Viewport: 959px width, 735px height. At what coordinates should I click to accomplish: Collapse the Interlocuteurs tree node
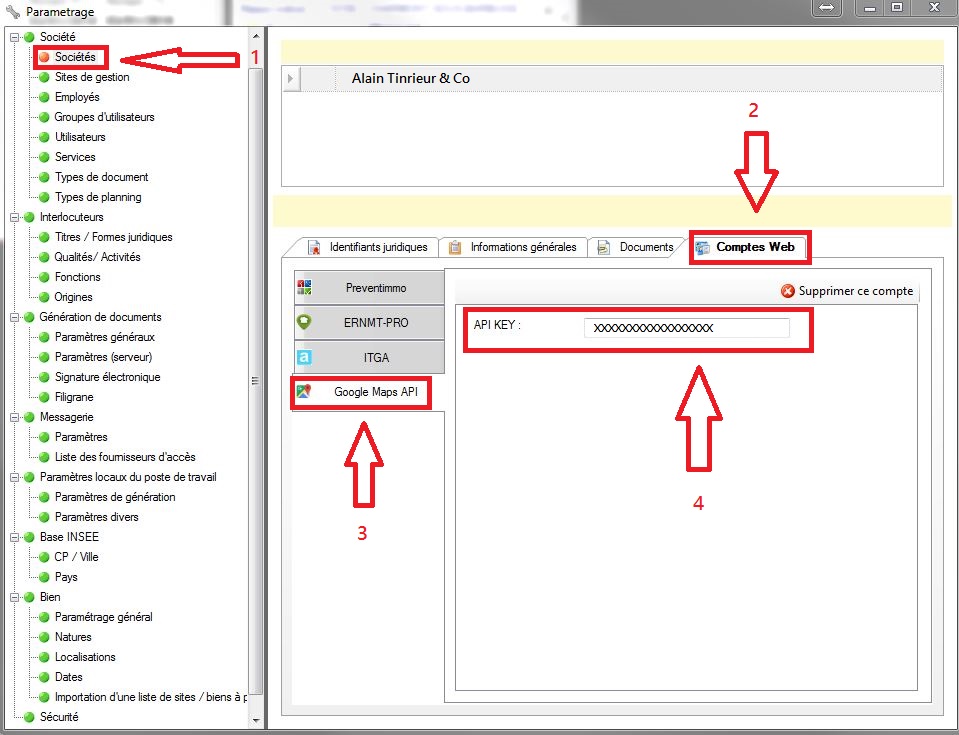click(14, 217)
